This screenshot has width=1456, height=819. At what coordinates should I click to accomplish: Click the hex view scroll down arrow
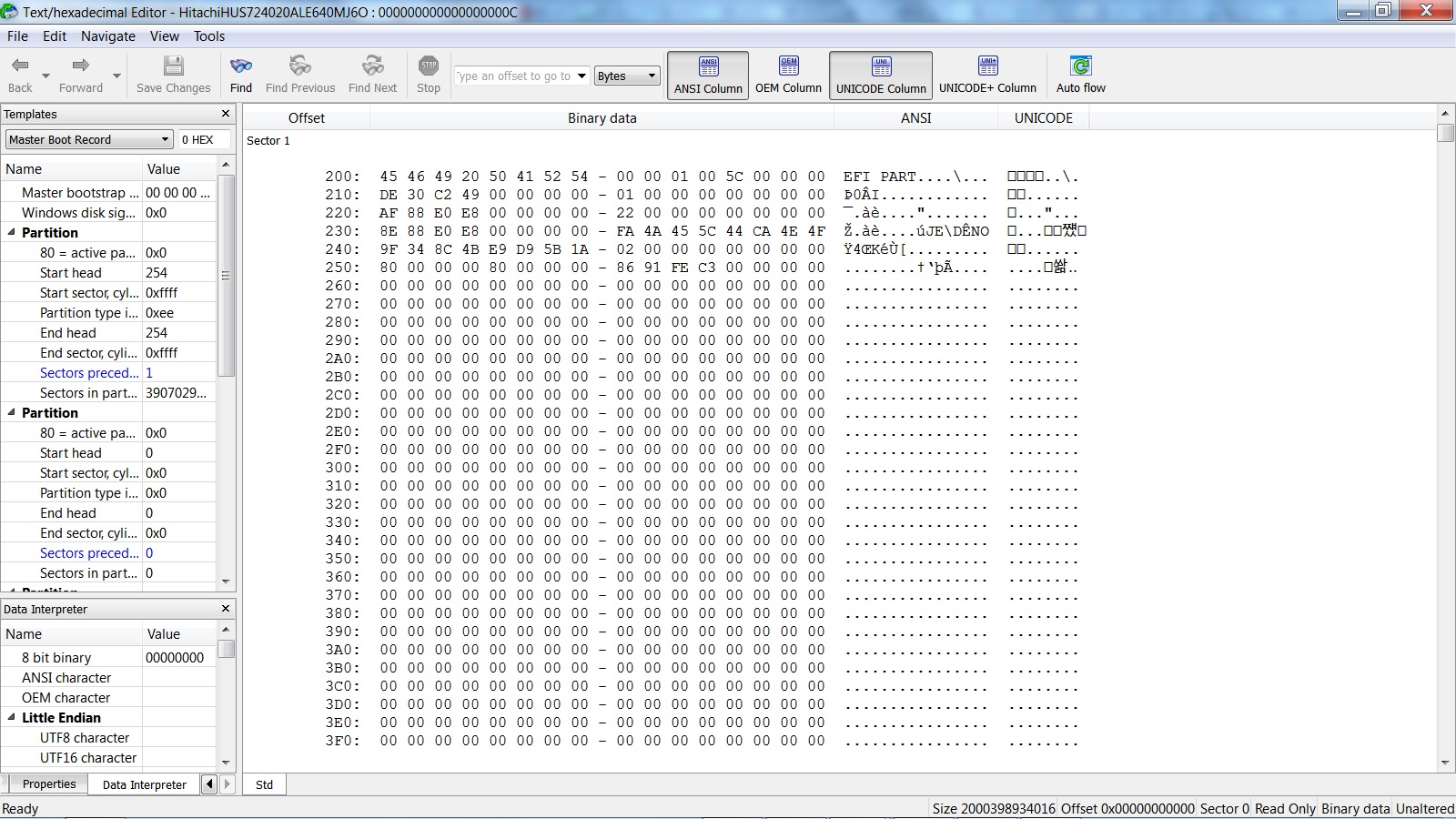[x=1445, y=763]
